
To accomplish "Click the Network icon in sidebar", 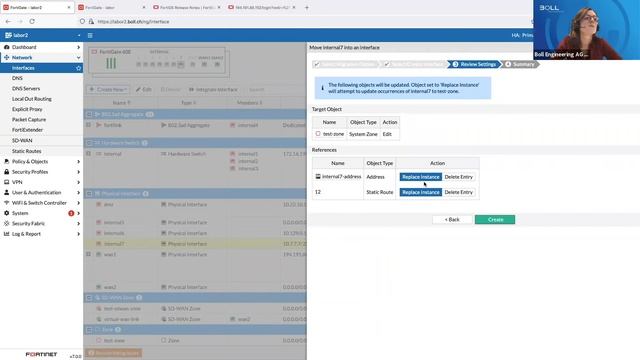I will [7, 58].
